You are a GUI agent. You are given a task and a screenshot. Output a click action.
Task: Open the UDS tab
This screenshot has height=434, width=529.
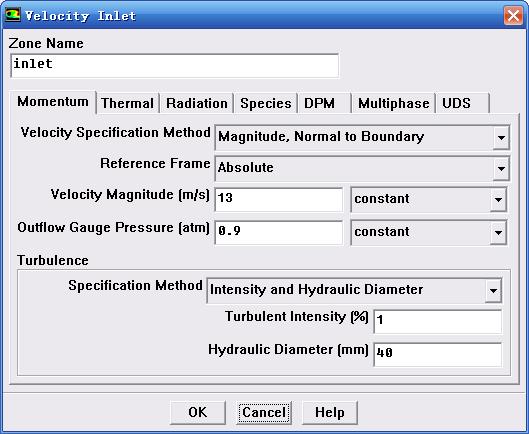coord(463,103)
